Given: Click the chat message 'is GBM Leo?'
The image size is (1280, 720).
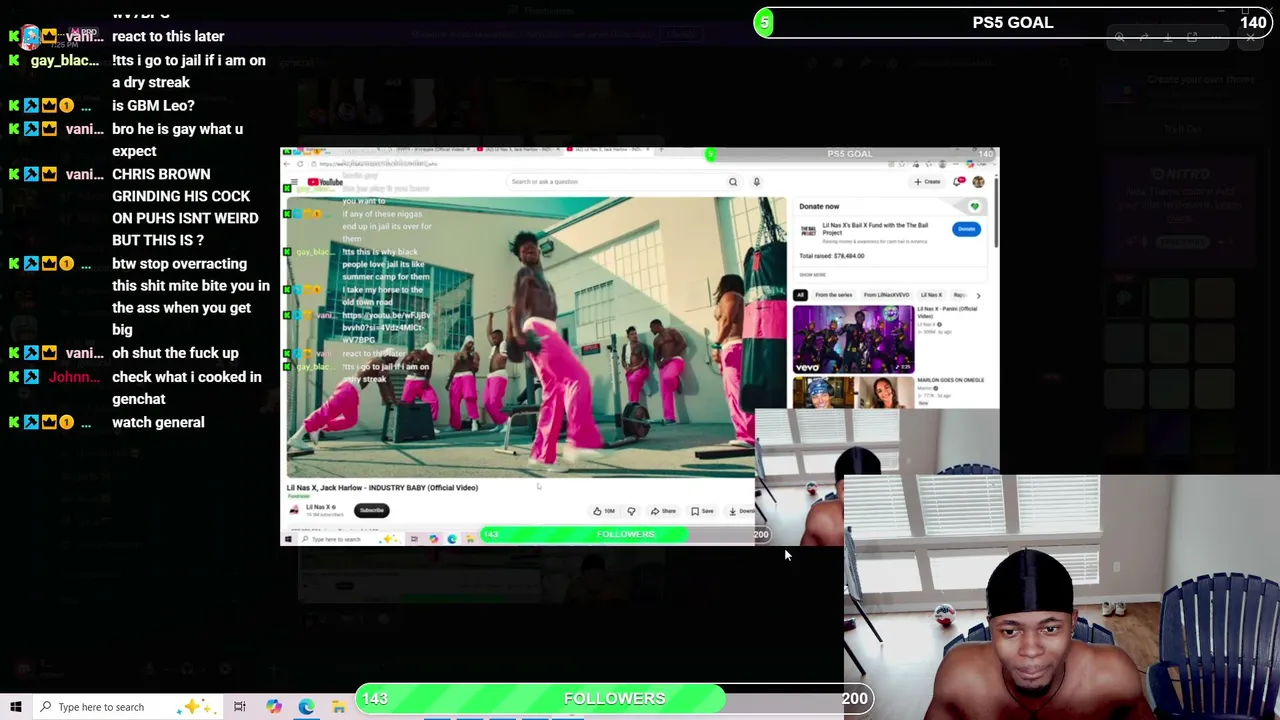Looking at the screenshot, I should 153,105.
